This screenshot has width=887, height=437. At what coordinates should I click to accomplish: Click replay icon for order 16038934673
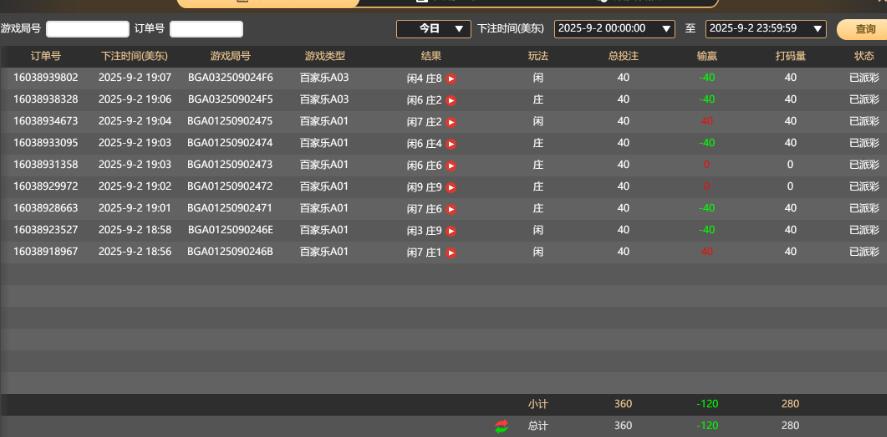pyautogui.click(x=451, y=122)
